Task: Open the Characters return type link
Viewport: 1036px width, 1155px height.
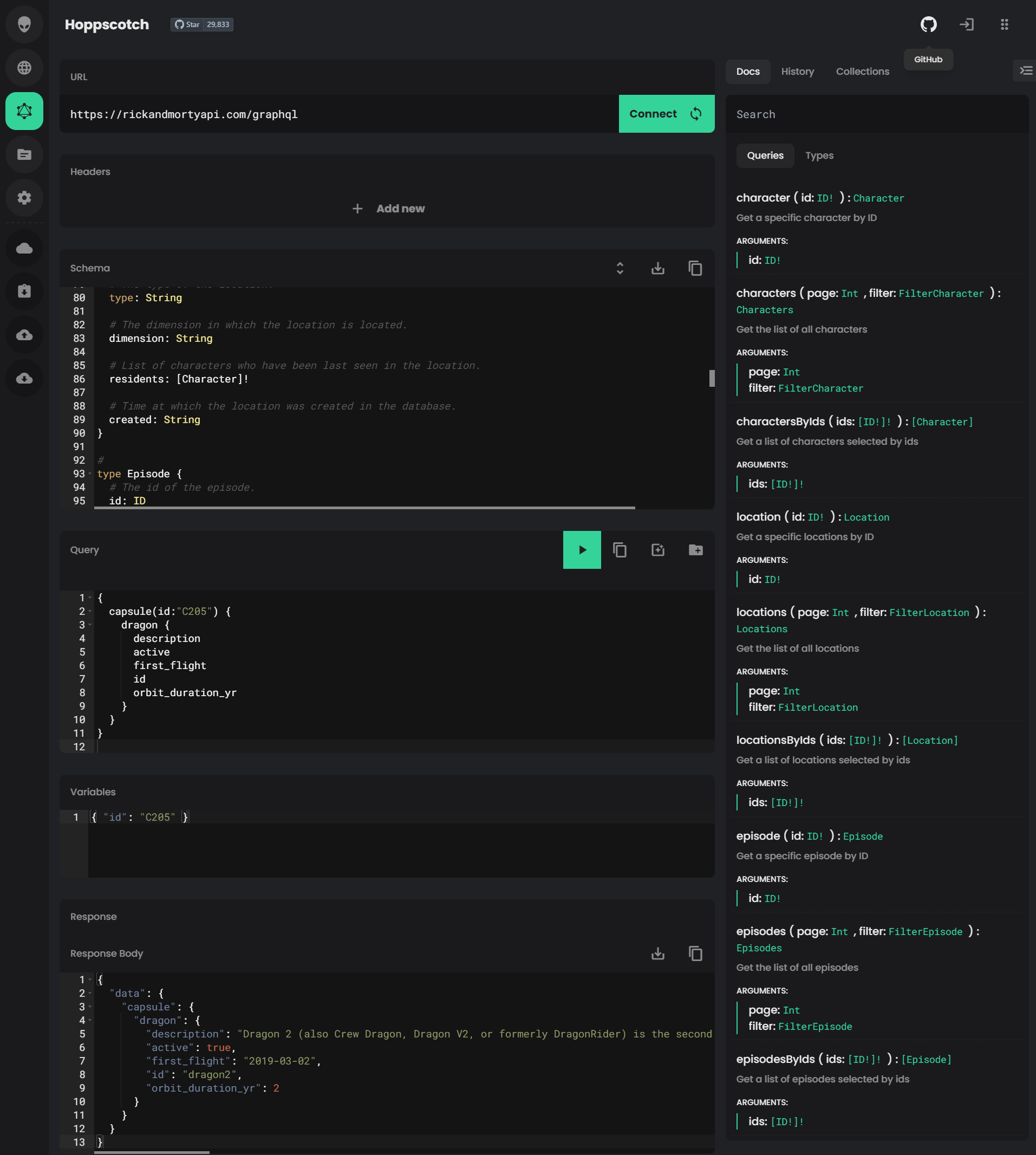Action: click(x=765, y=310)
